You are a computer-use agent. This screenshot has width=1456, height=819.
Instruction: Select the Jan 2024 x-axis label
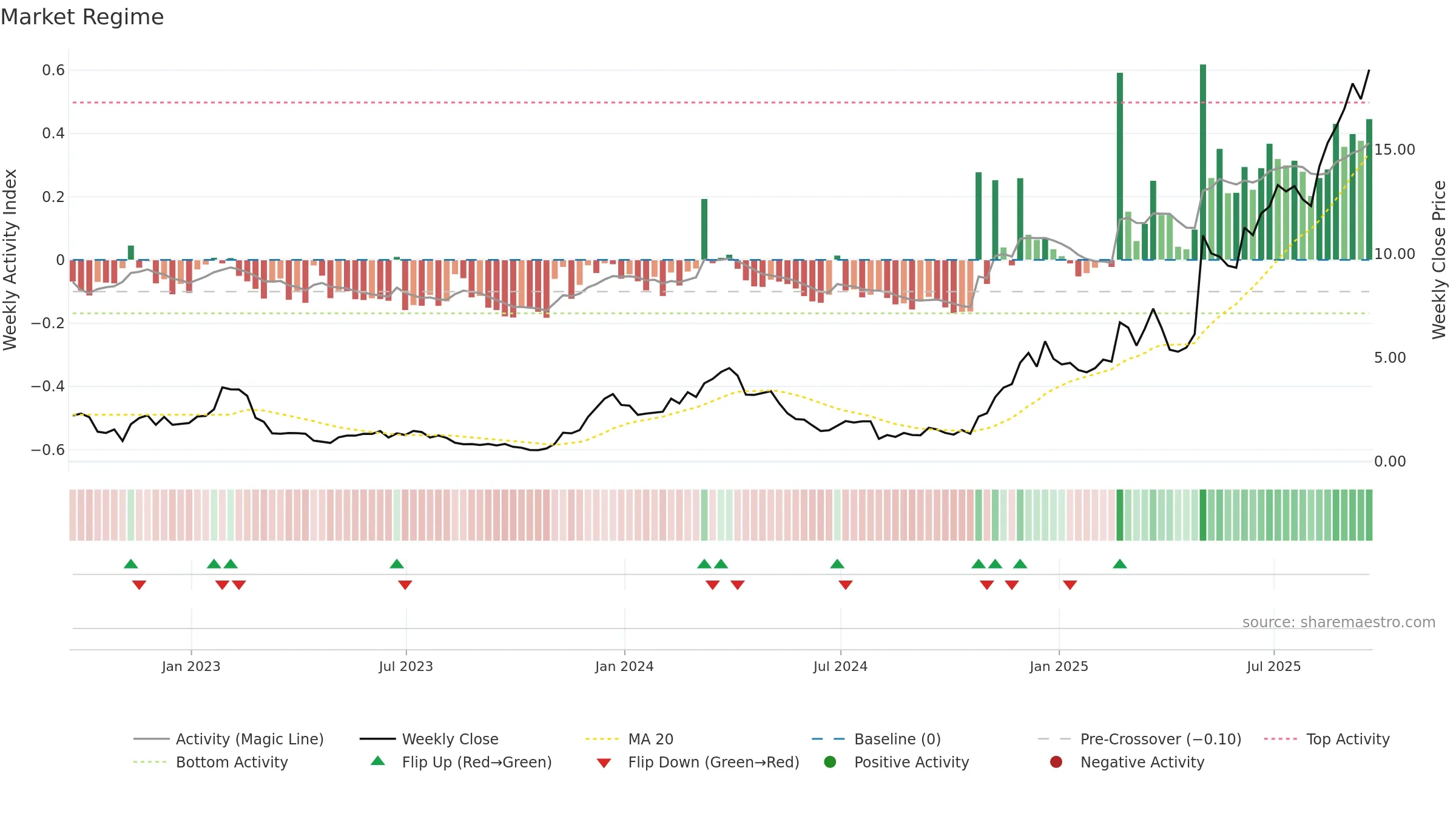[624, 666]
